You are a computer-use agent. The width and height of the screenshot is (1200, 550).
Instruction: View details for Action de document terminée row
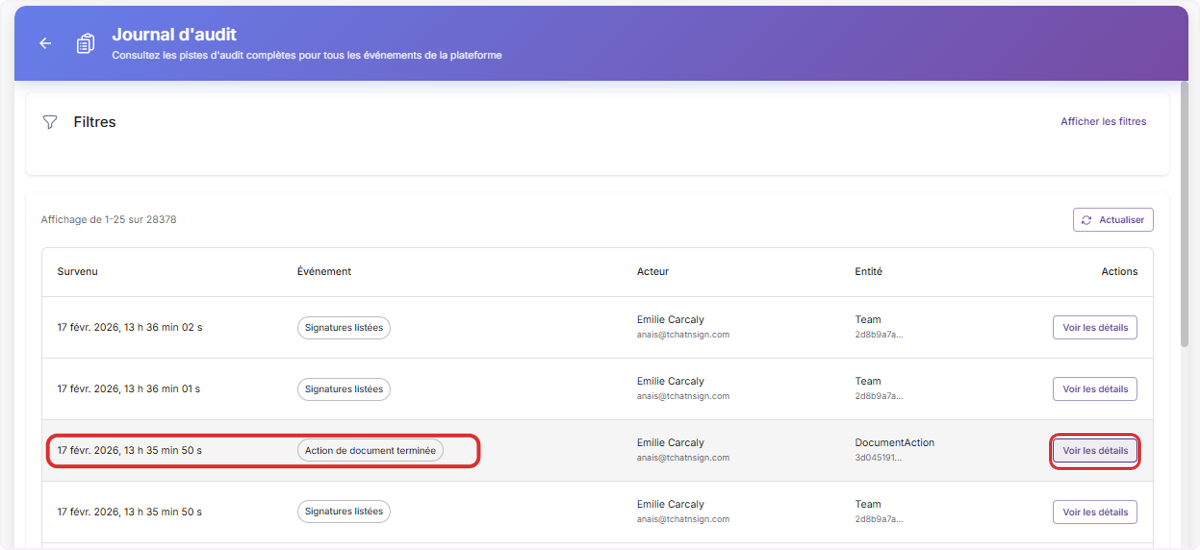click(1094, 451)
